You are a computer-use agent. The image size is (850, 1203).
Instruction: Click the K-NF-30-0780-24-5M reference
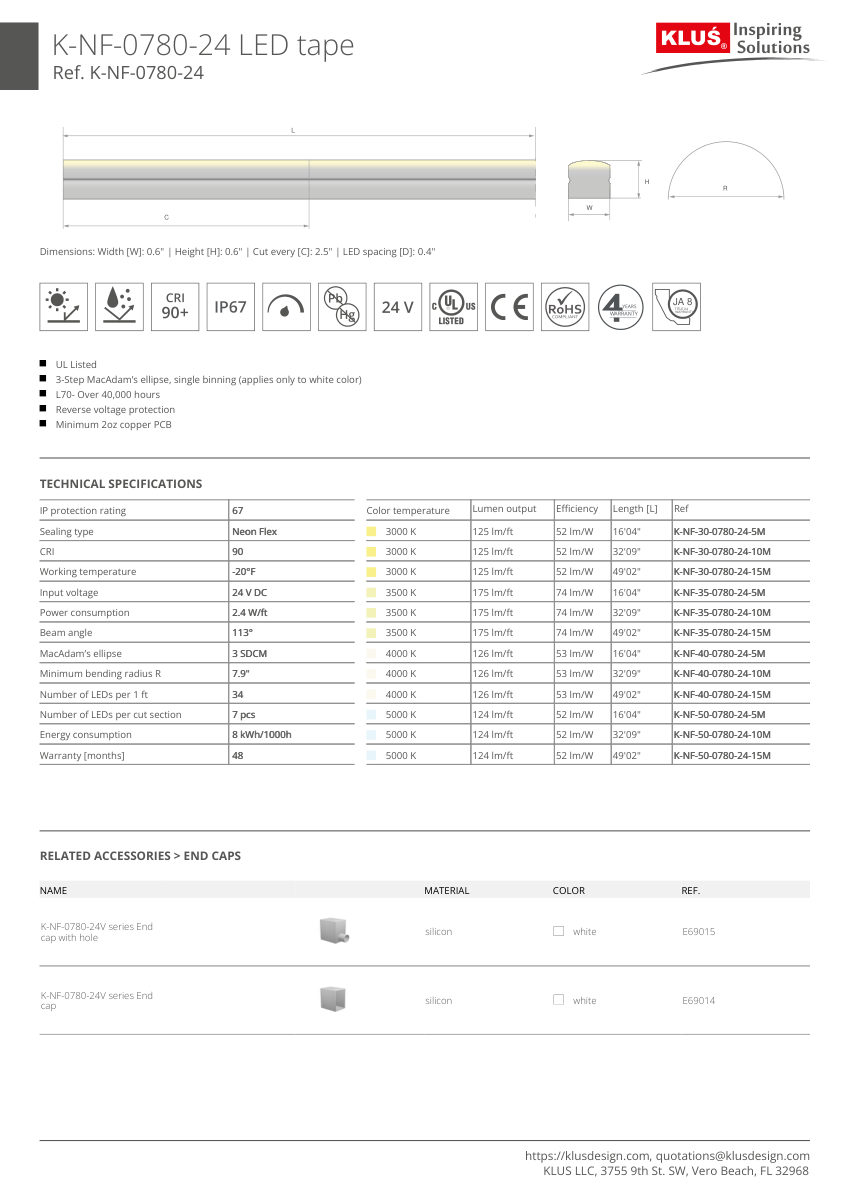[720, 532]
